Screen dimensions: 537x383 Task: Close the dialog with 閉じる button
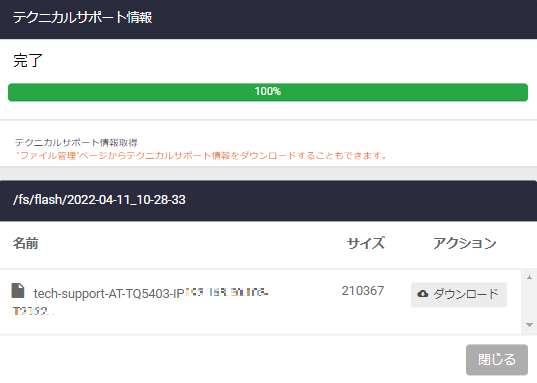(x=497, y=359)
